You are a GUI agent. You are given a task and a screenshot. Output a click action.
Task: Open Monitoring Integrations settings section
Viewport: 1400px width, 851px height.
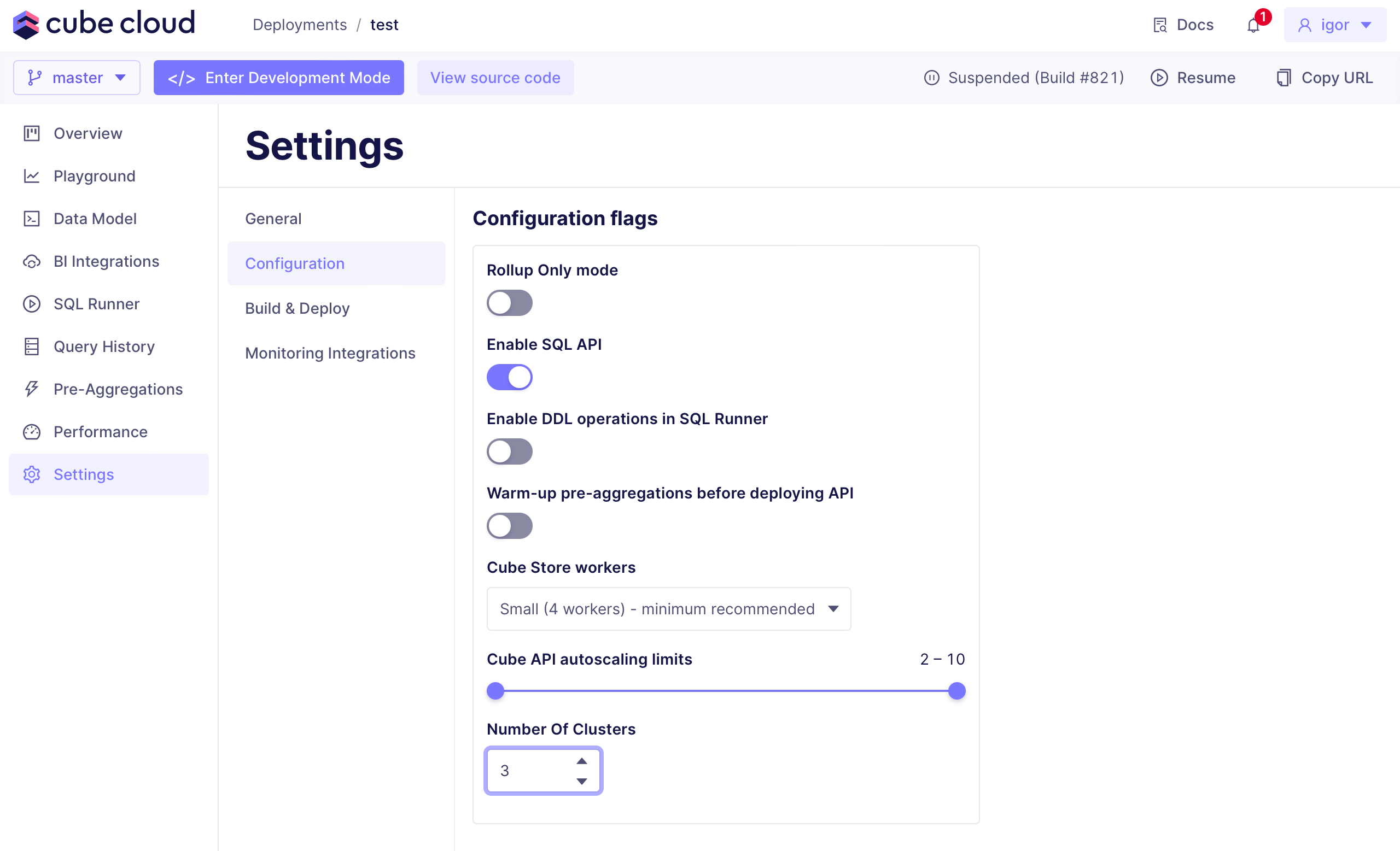[330, 353]
